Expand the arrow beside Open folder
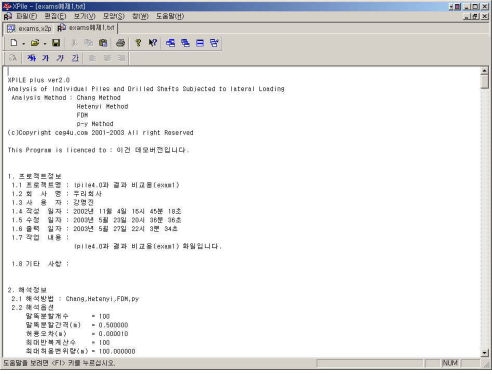492x374 pixels. (x=45, y=43)
